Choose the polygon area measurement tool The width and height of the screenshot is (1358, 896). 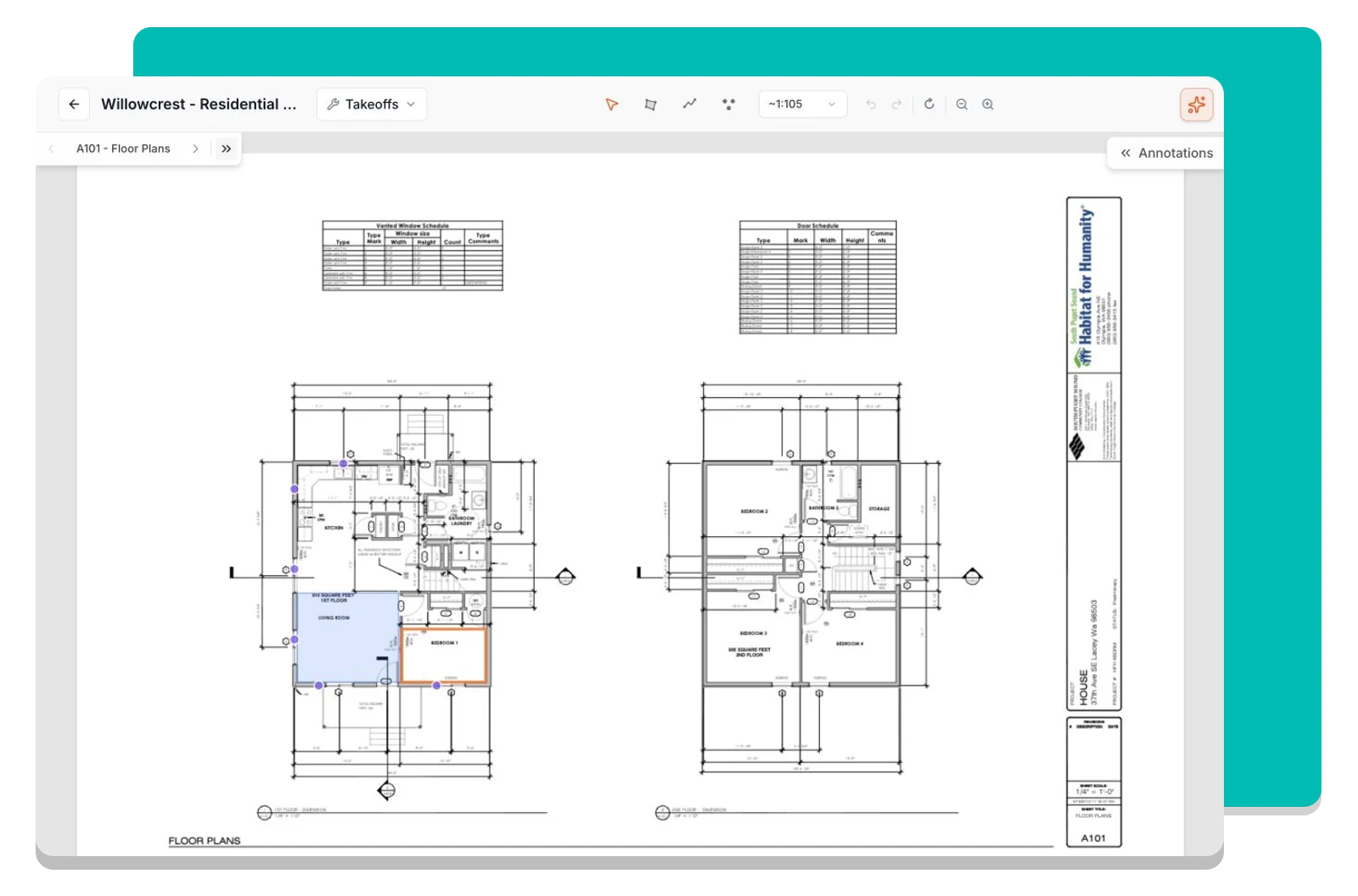650,104
